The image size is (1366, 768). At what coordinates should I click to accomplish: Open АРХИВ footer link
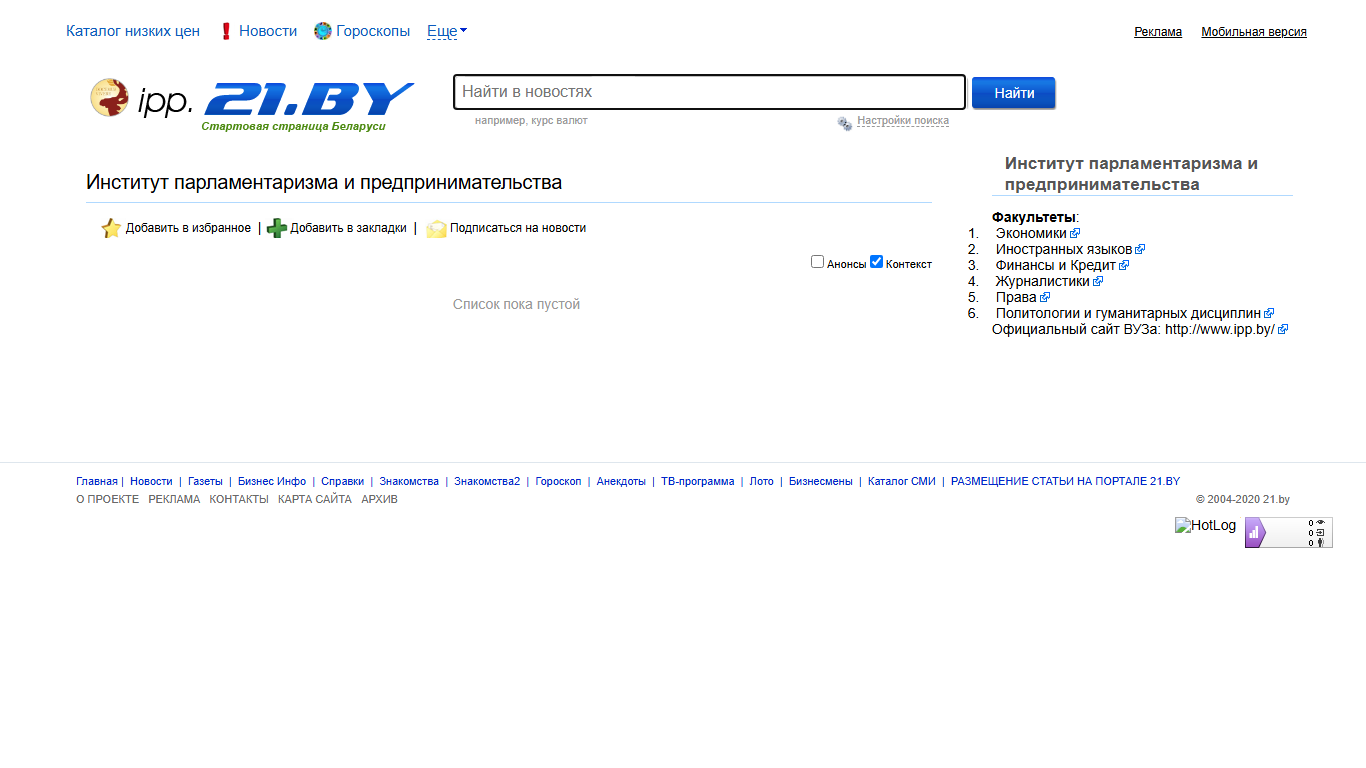pyautogui.click(x=380, y=499)
